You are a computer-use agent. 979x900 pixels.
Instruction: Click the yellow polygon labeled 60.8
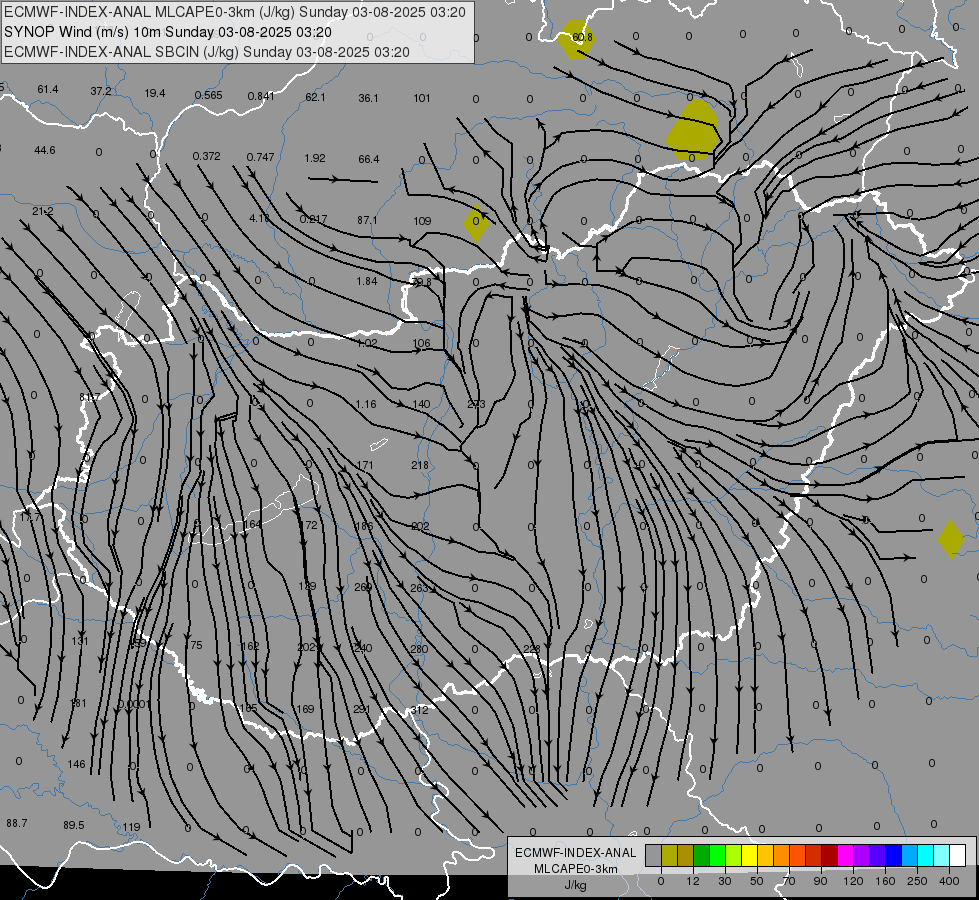576,39
